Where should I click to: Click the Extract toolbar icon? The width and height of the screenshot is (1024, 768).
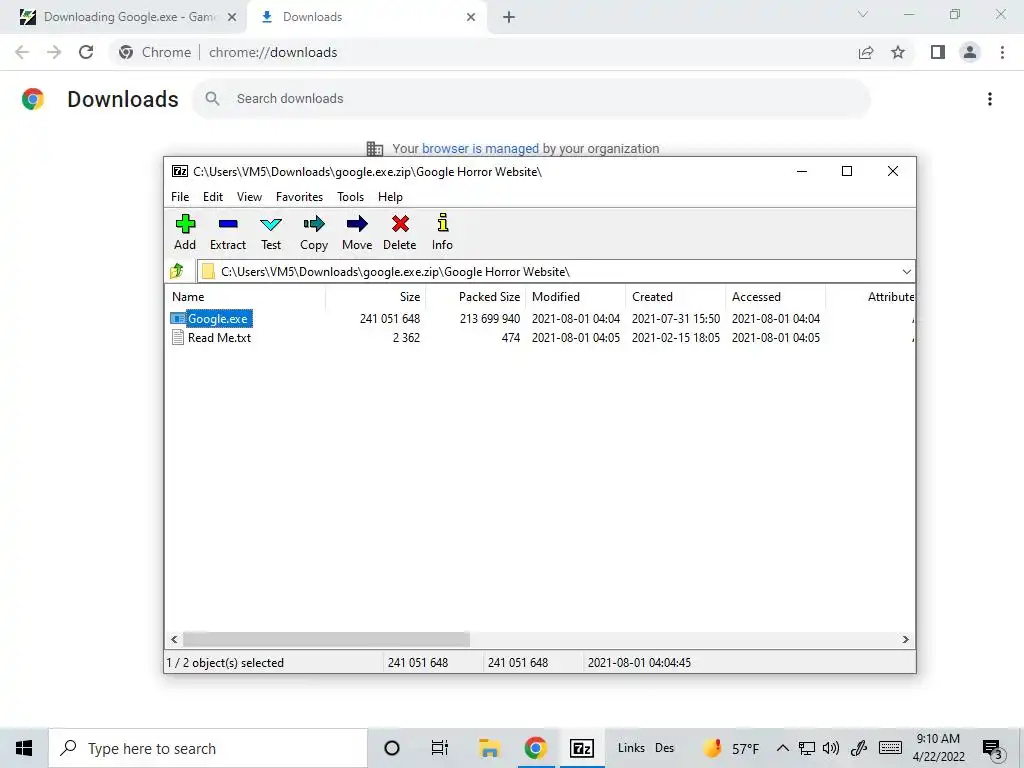click(228, 225)
